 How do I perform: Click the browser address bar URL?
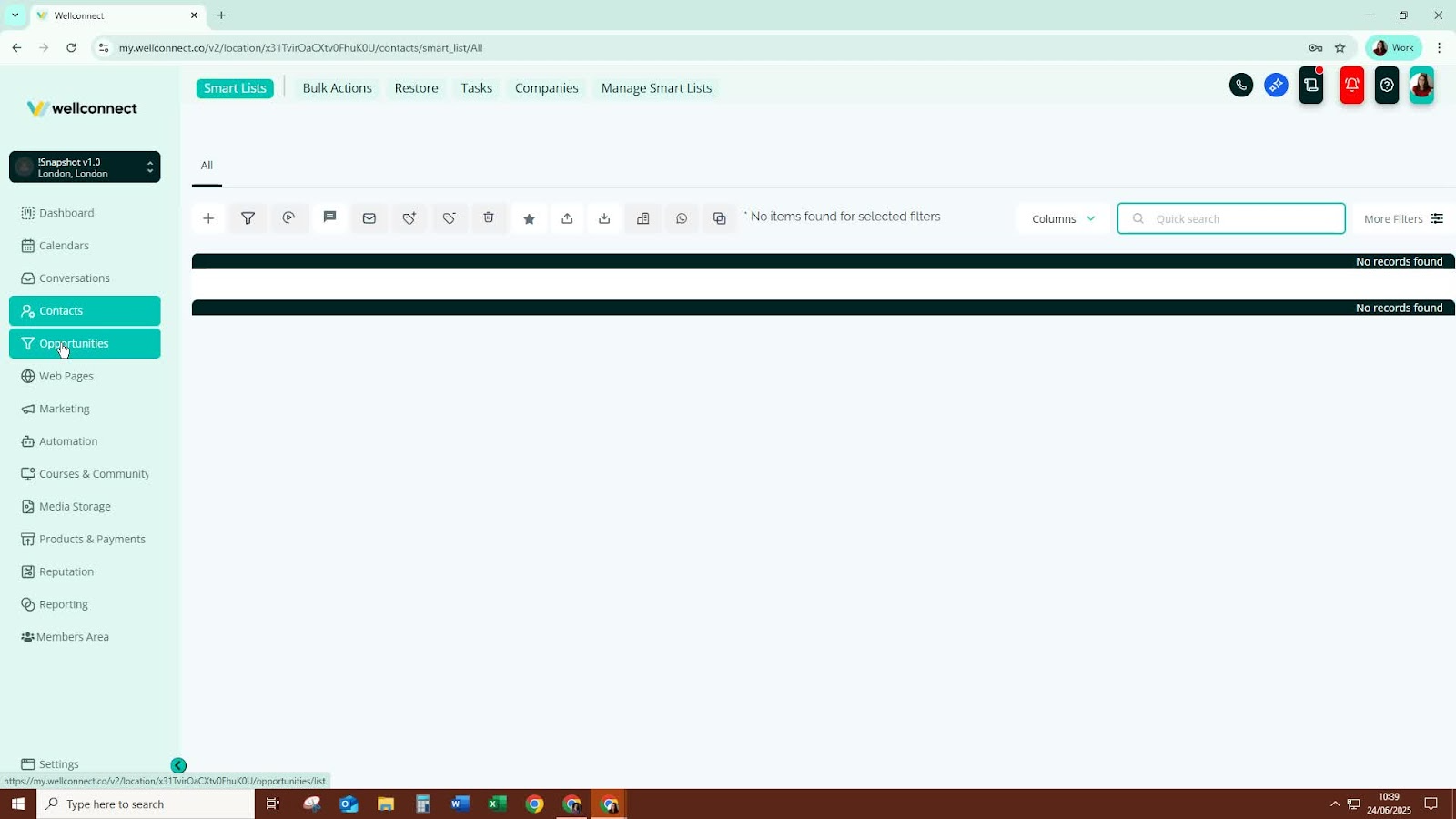[300, 48]
